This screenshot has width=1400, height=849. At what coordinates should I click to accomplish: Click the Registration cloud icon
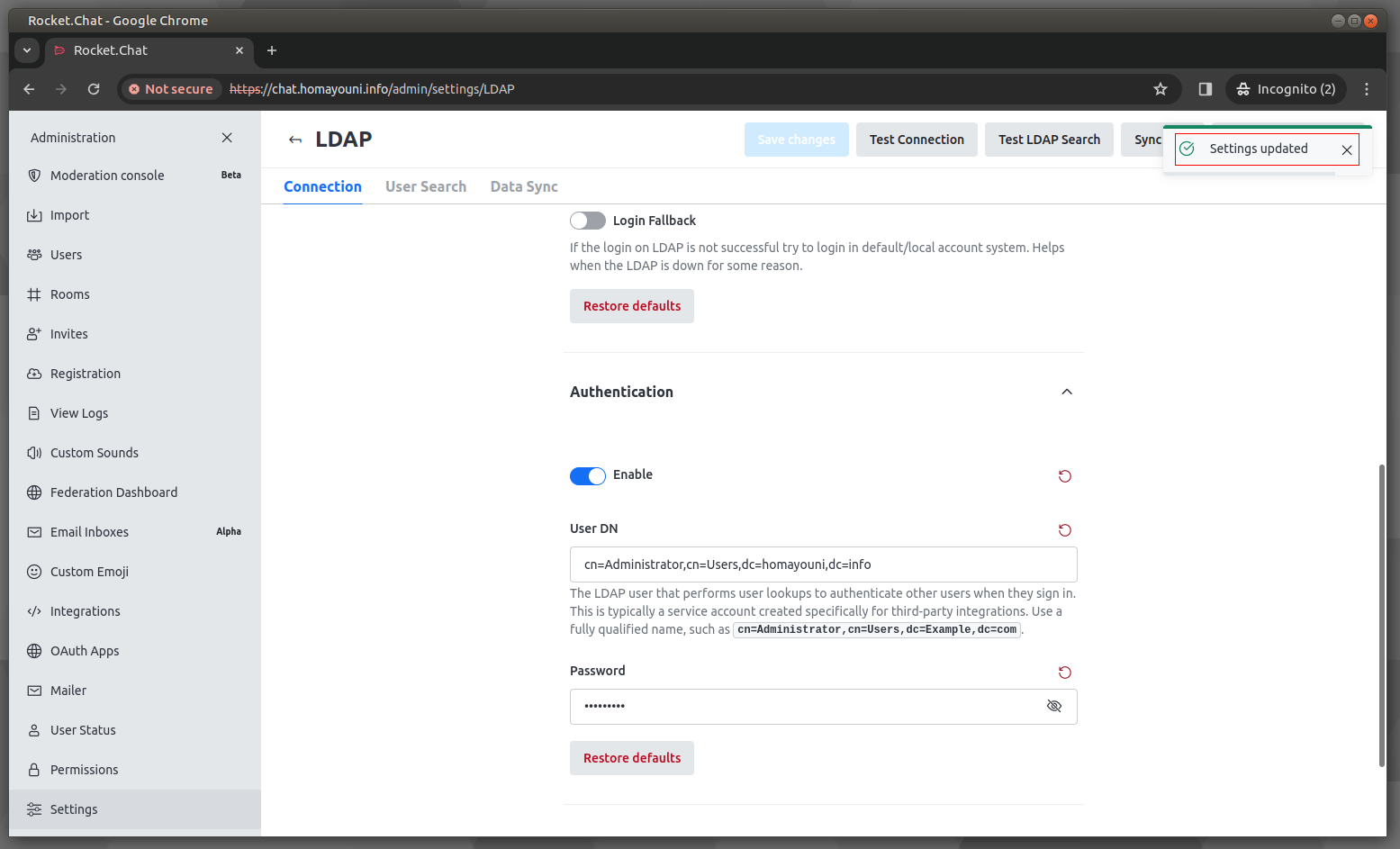[x=34, y=374]
